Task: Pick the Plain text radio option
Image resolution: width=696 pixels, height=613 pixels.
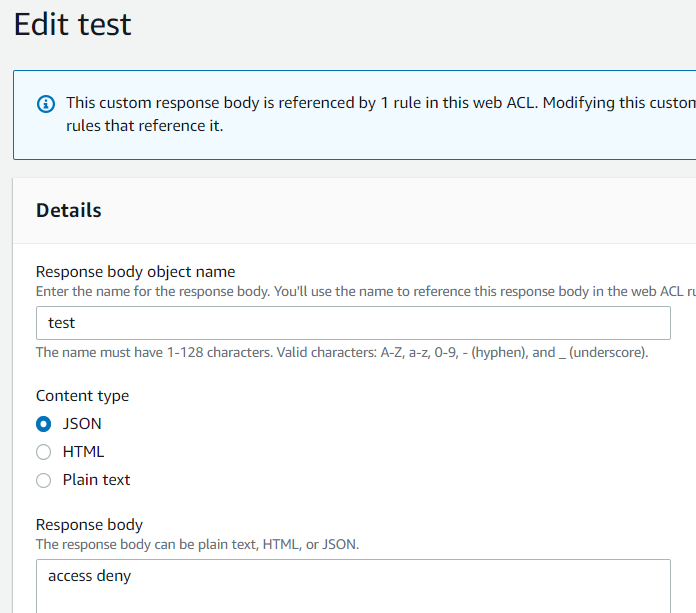Action: tap(44, 480)
